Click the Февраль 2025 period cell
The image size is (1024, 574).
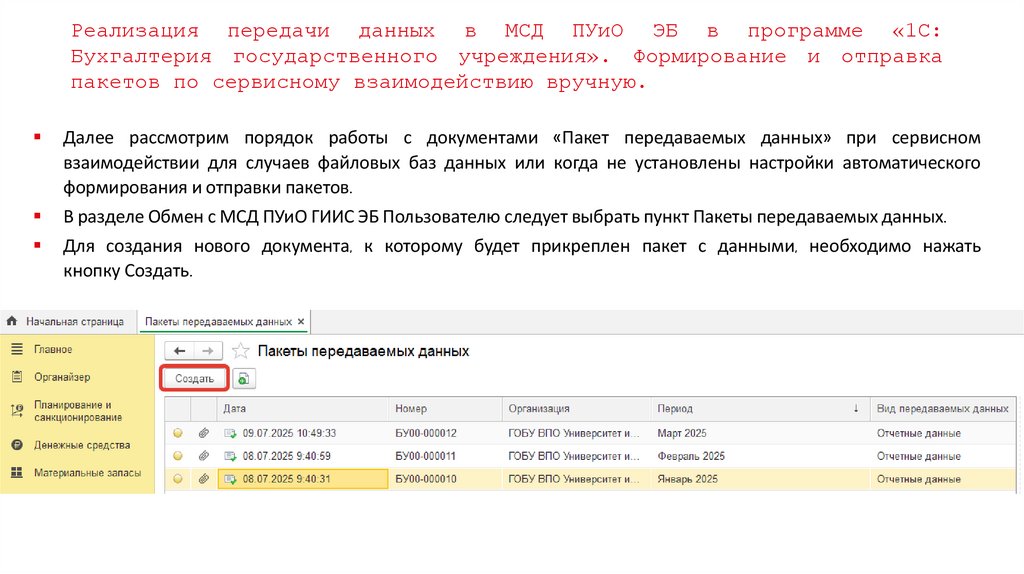click(x=760, y=456)
